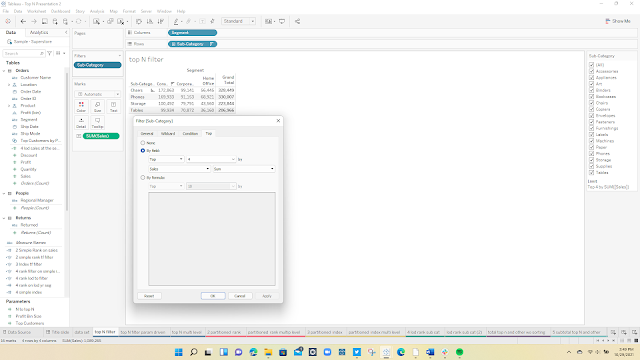The image size is (640, 360).
Task: Toggle the (All) checkbox in Sub-Category filter
Action: [x=591, y=65]
